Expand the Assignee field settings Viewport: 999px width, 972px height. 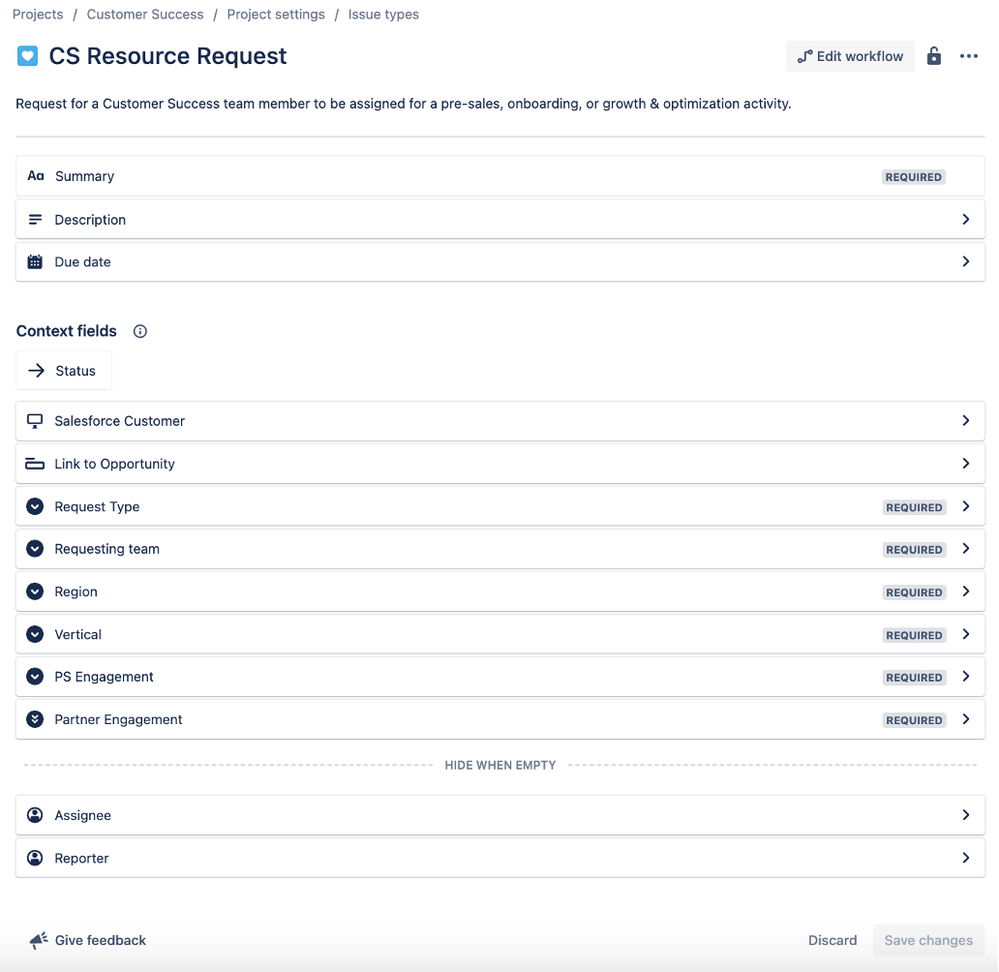pos(966,815)
